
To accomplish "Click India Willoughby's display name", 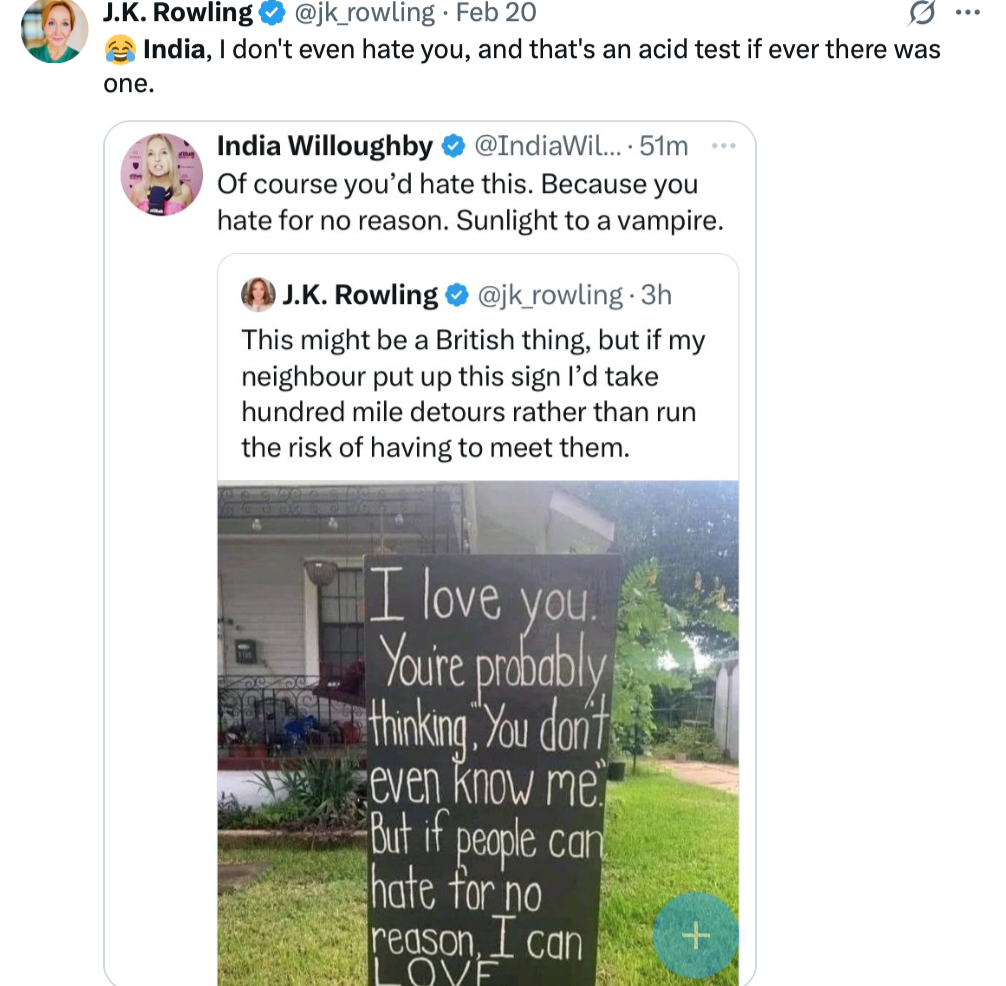I will point(325,146).
